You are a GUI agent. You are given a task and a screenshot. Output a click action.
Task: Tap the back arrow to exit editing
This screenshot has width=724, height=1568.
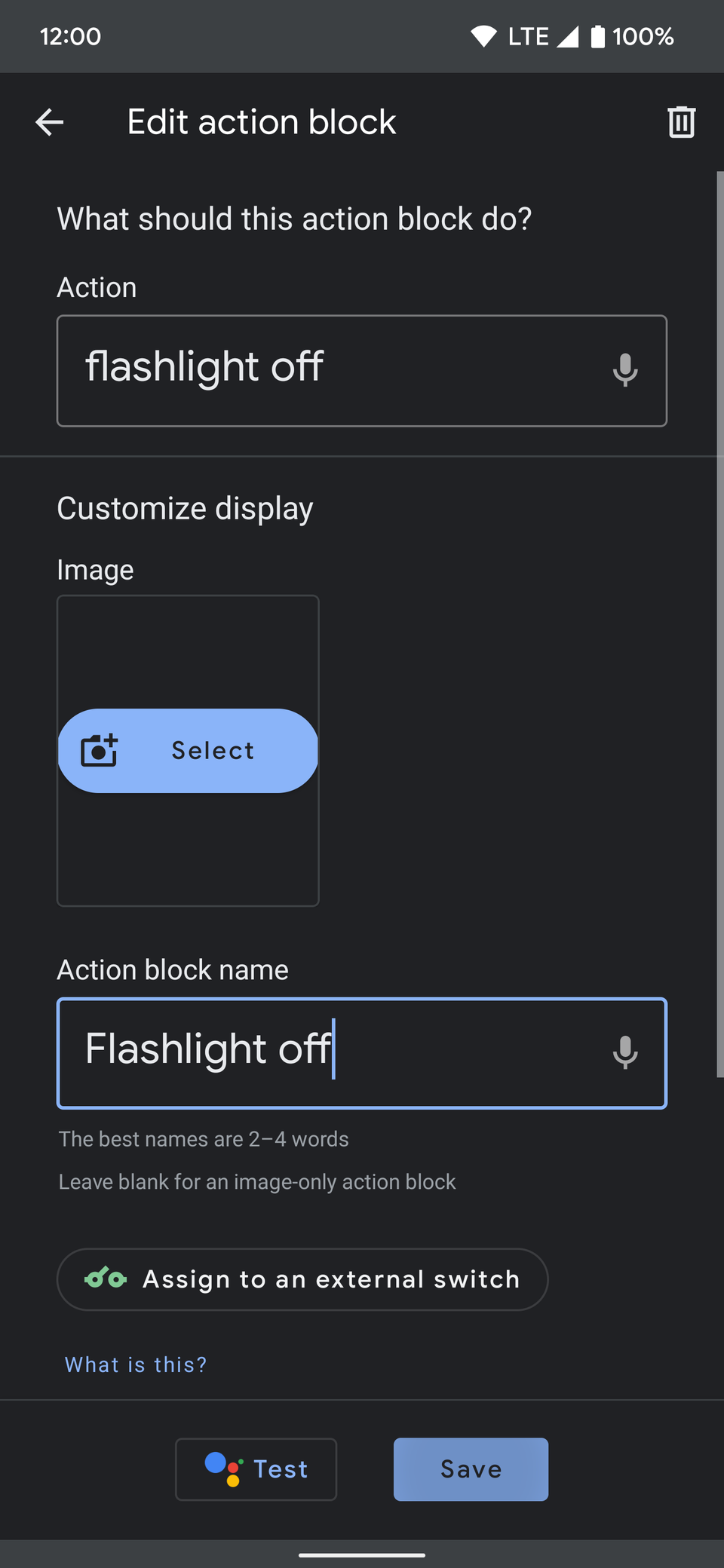(x=48, y=121)
